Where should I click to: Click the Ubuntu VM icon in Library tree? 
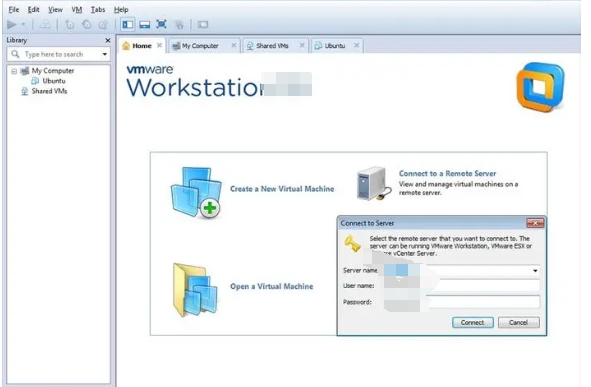coord(35,81)
